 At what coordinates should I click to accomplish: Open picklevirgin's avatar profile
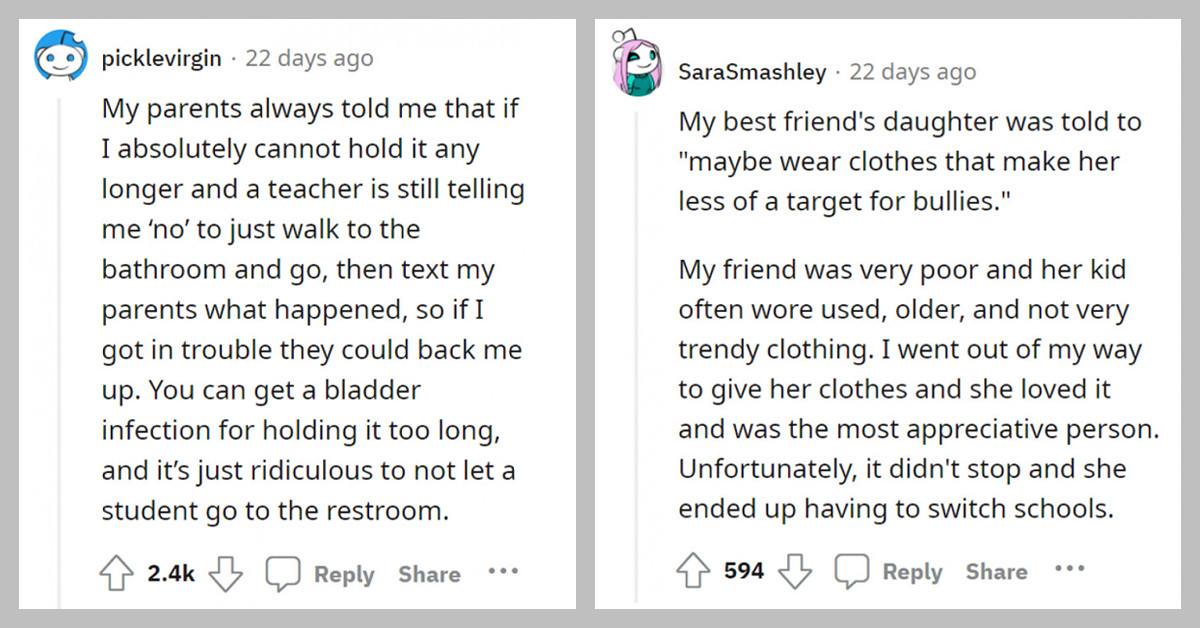62,57
